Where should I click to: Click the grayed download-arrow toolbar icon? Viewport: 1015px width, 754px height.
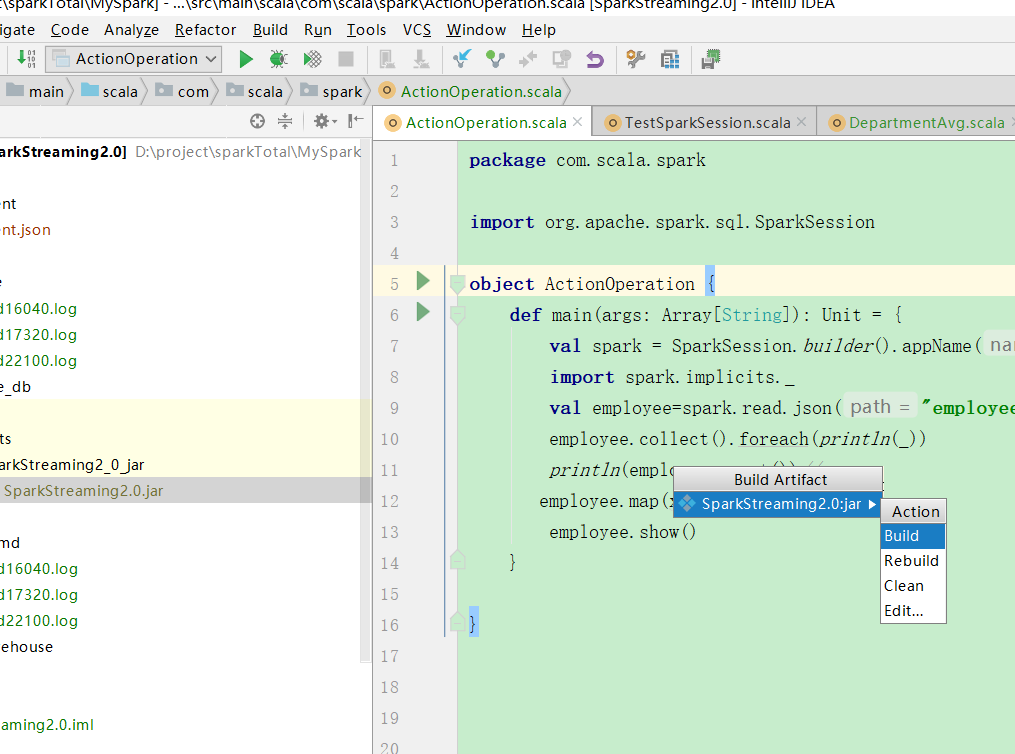coord(421,59)
